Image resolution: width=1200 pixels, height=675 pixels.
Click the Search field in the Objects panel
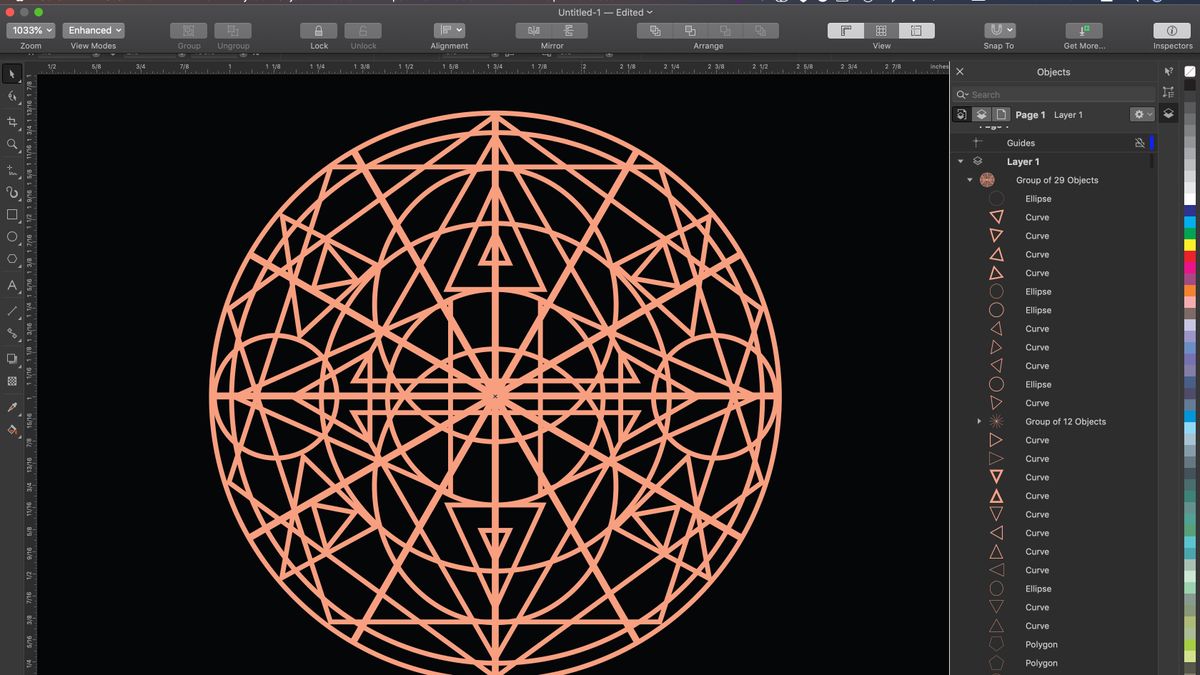[1050, 93]
